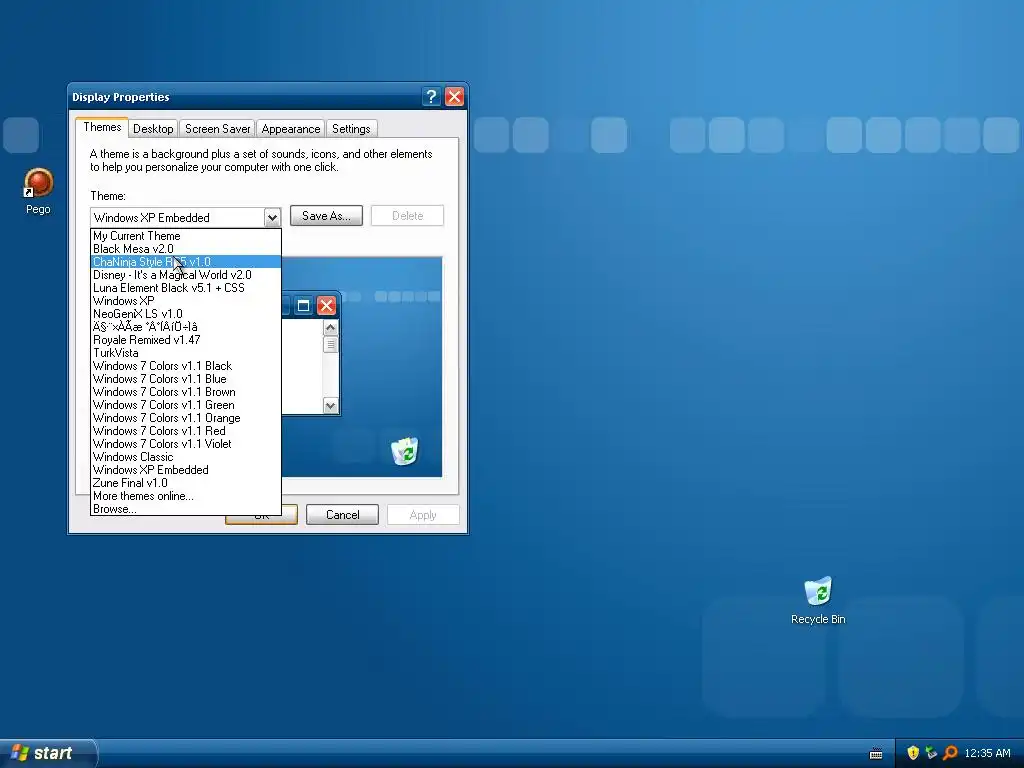The width and height of the screenshot is (1024, 768).
Task: Select Windows 7 Colors v1.1 Brown
Action: point(185,392)
